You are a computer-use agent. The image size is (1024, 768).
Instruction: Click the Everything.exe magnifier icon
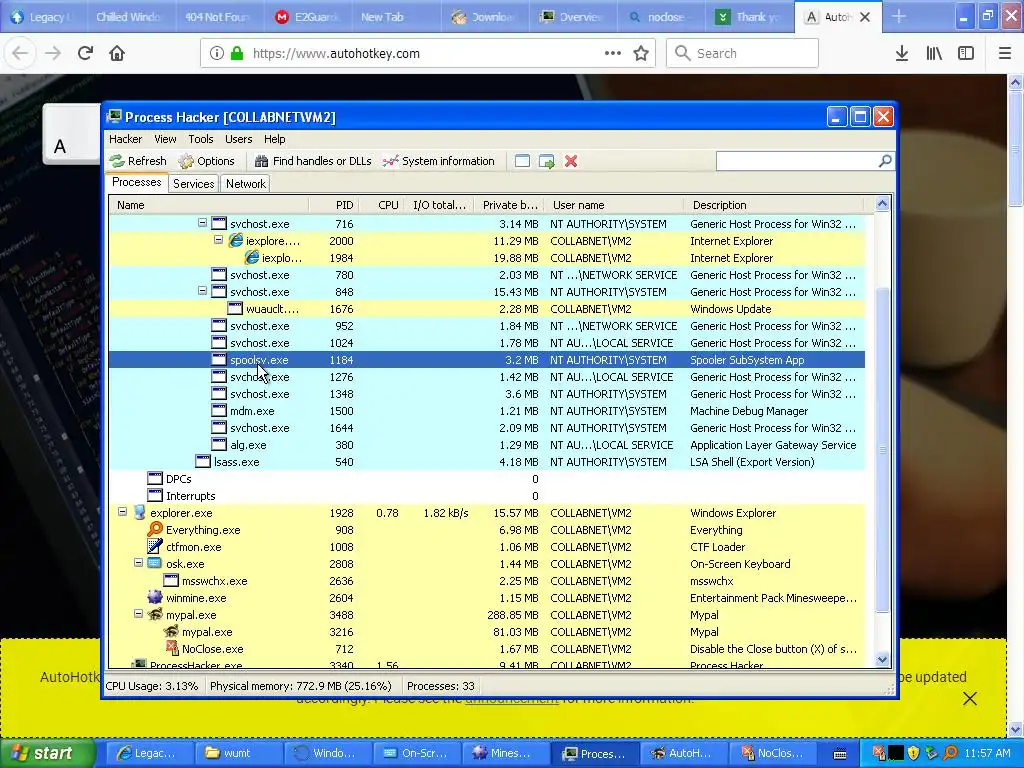pos(155,529)
